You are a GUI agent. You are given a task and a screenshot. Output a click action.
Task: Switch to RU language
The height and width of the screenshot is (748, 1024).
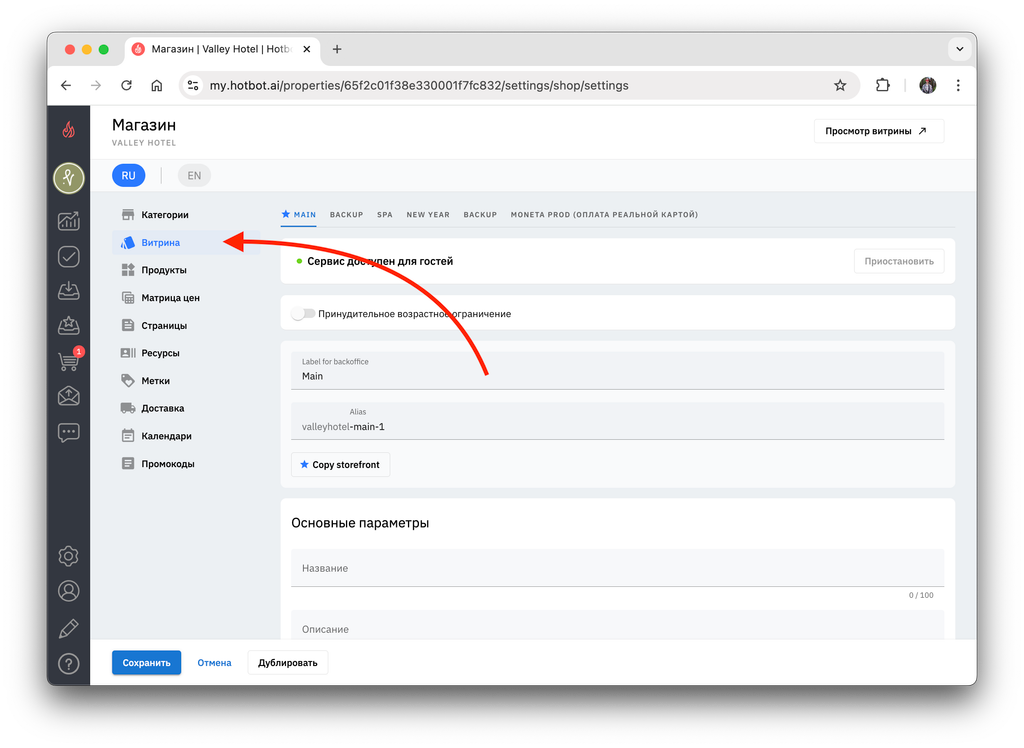pyautogui.click(x=128, y=176)
